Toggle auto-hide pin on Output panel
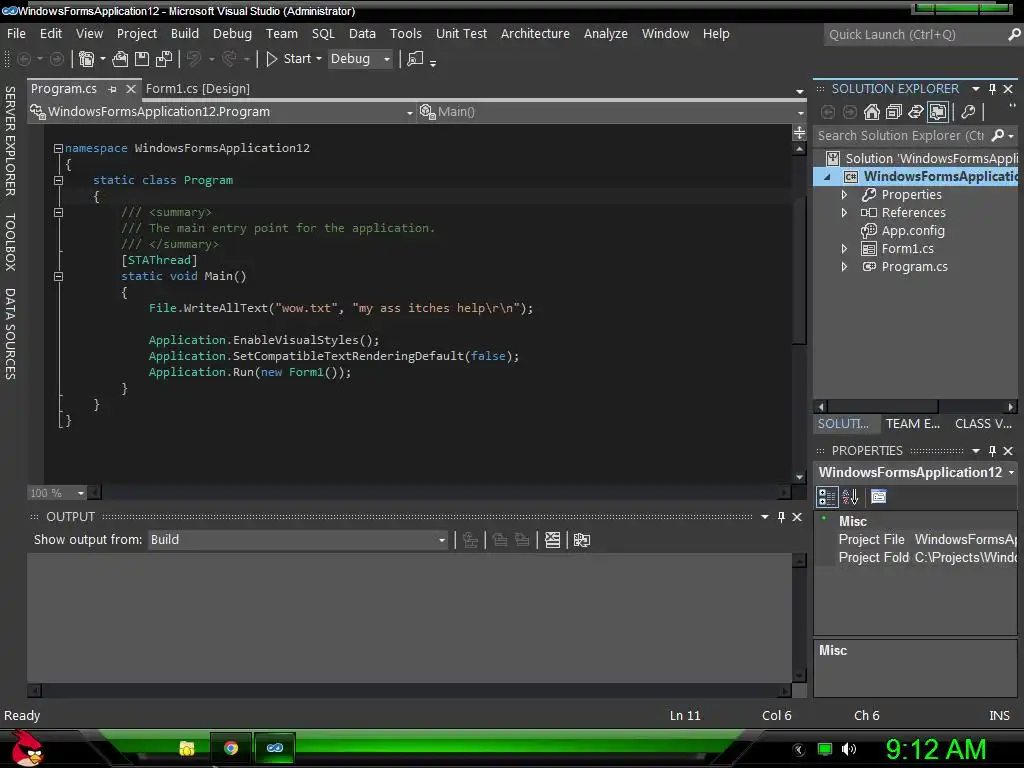 pos(781,517)
